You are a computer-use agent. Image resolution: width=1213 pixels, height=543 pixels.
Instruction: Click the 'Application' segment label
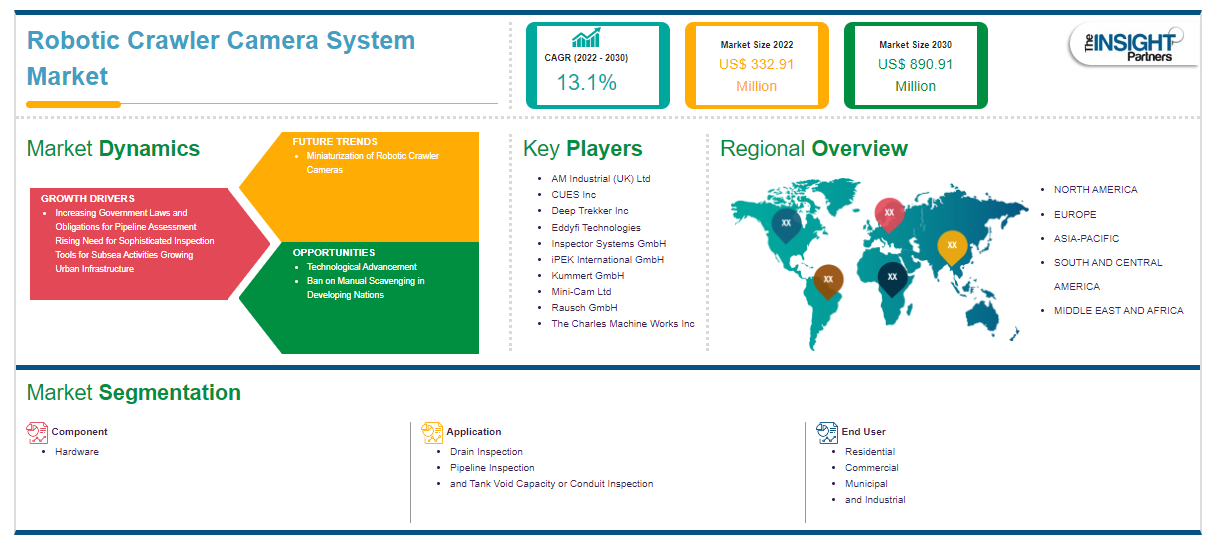pos(474,432)
